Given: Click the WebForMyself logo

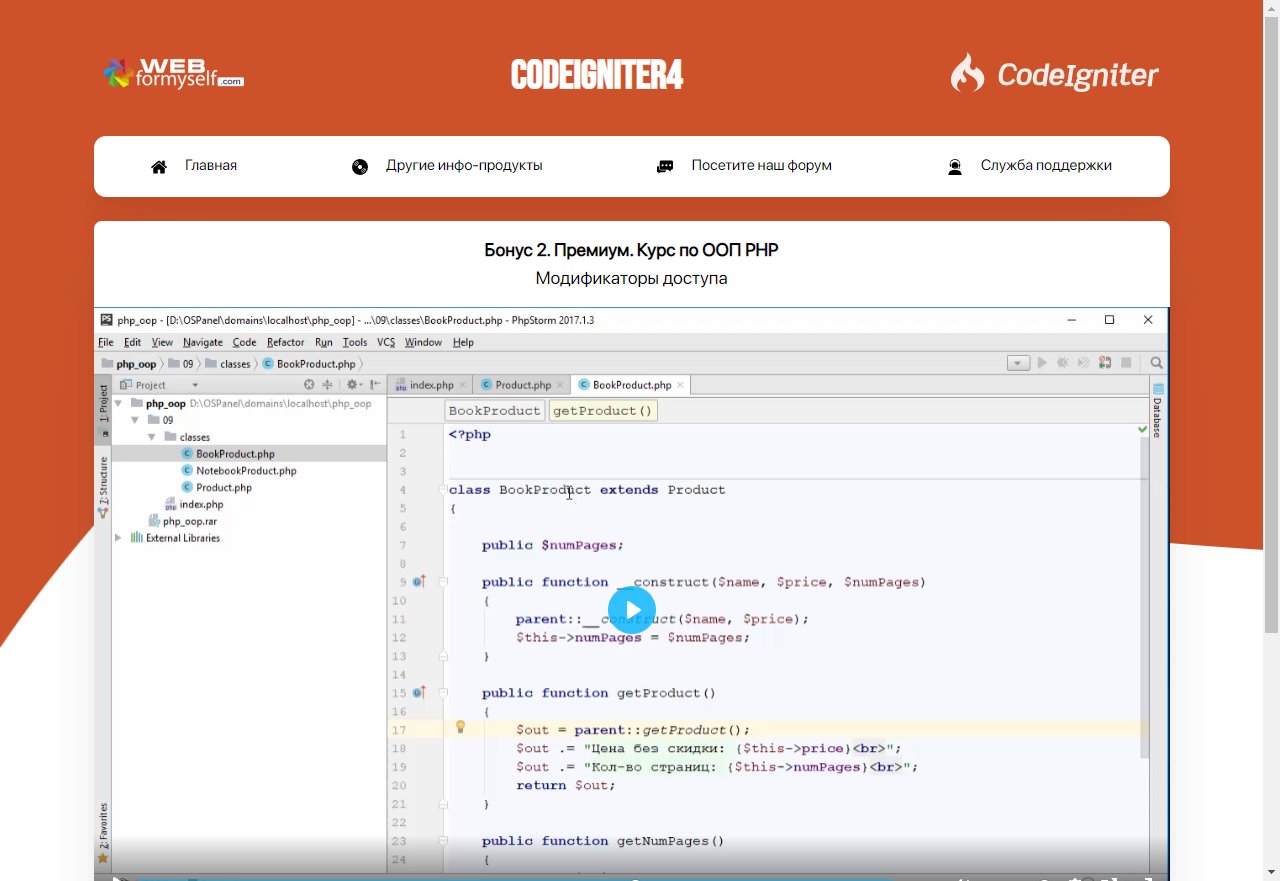Looking at the screenshot, I should (x=174, y=73).
